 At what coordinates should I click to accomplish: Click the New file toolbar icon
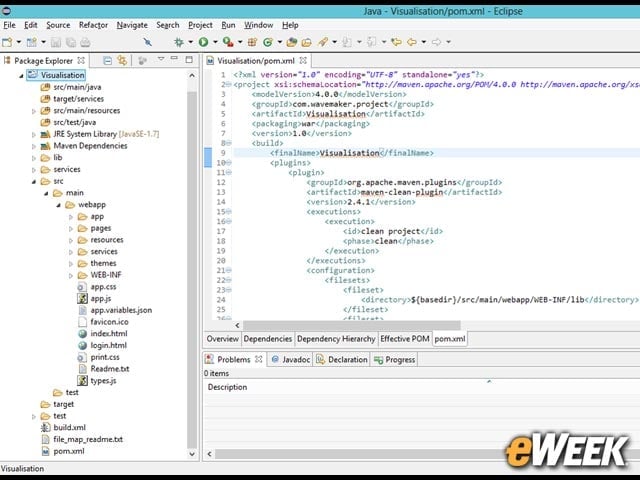tap(7, 42)
